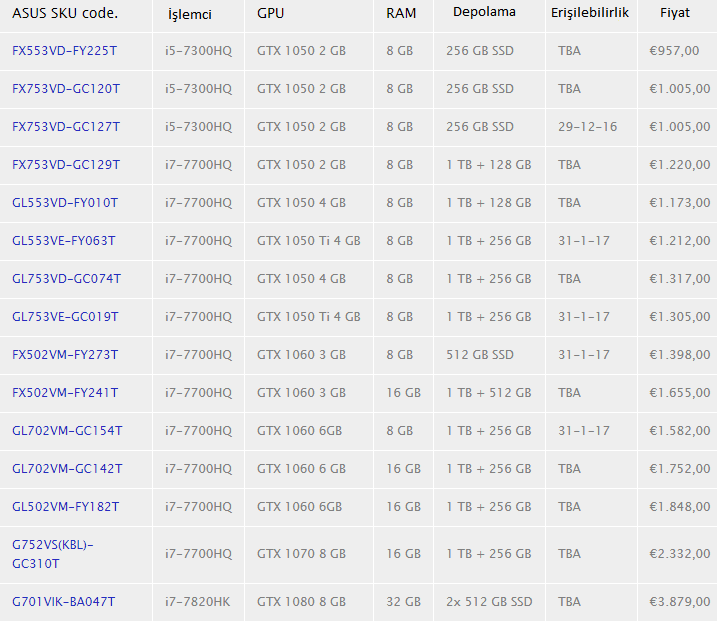The height and width of the screenshot is (621, 717).
Task: Open the FX753VD-GC120T SKU link
Action: coord(66,89)
